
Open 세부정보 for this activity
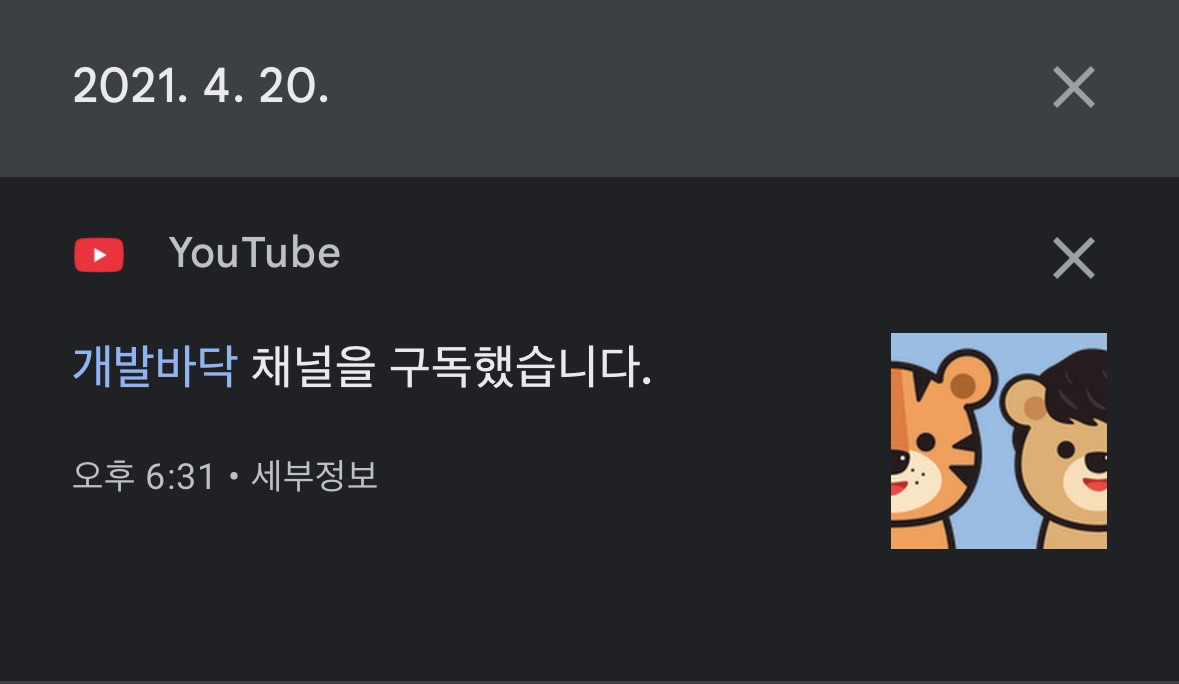[314, 476]
